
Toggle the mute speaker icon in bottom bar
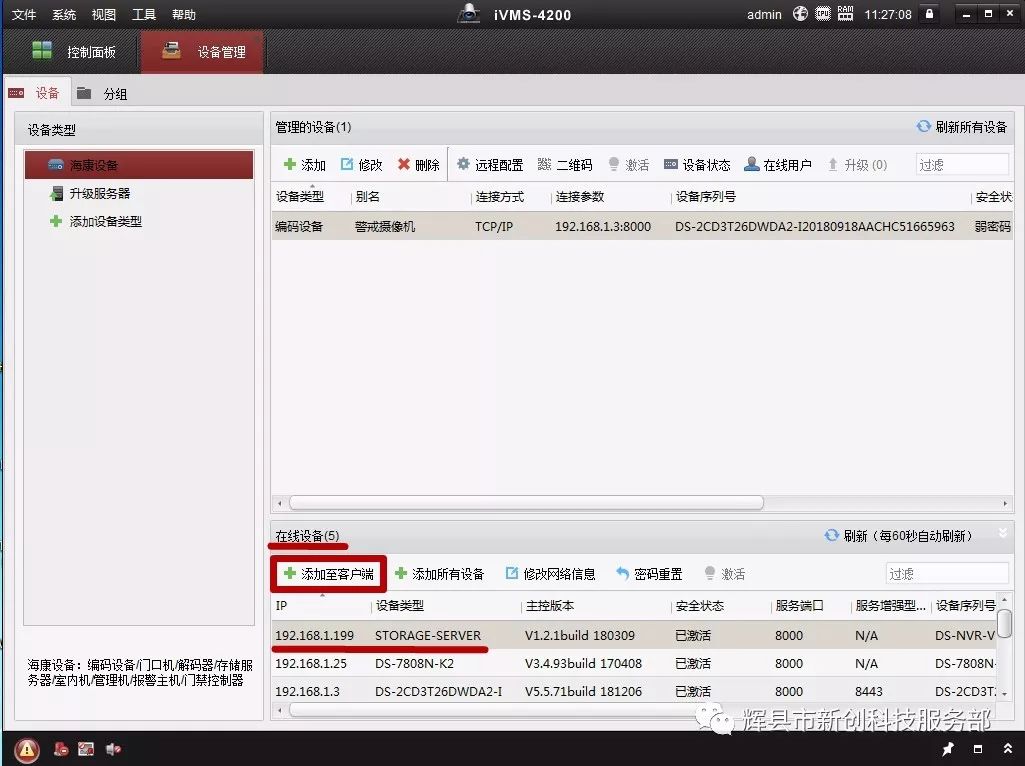coord(113,749)
